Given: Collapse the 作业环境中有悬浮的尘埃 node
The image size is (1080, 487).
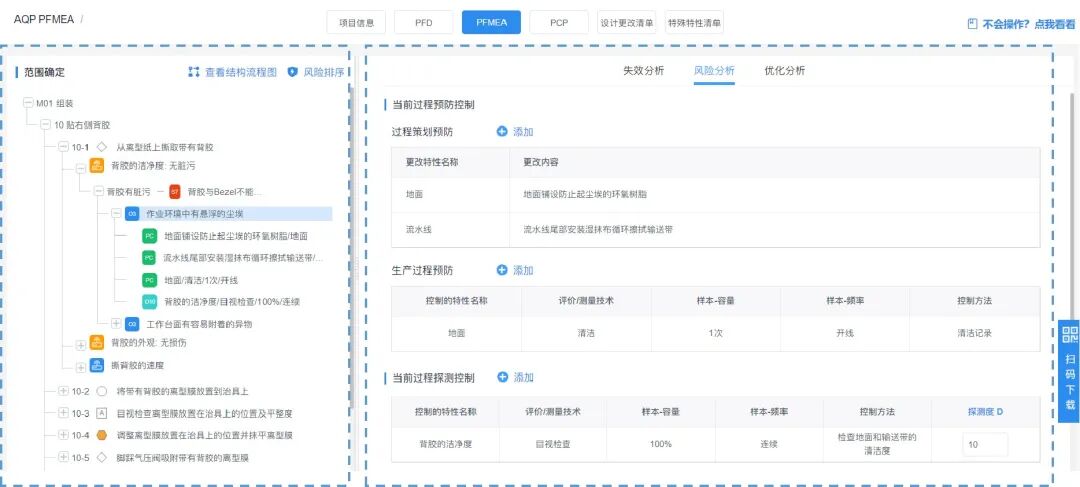Looking at the screenshot, I should tap(116, 214).
